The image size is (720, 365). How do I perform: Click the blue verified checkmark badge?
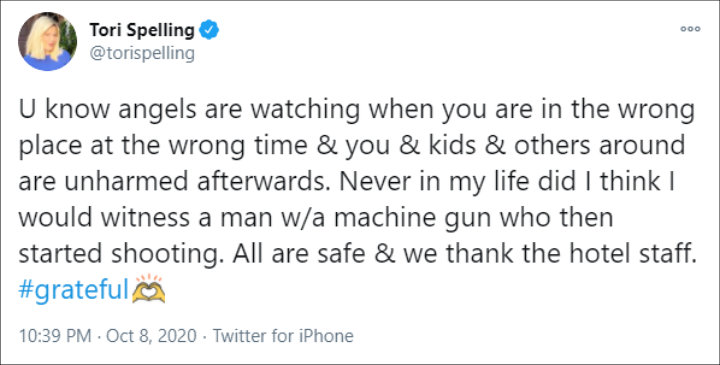tap(209, 30)
